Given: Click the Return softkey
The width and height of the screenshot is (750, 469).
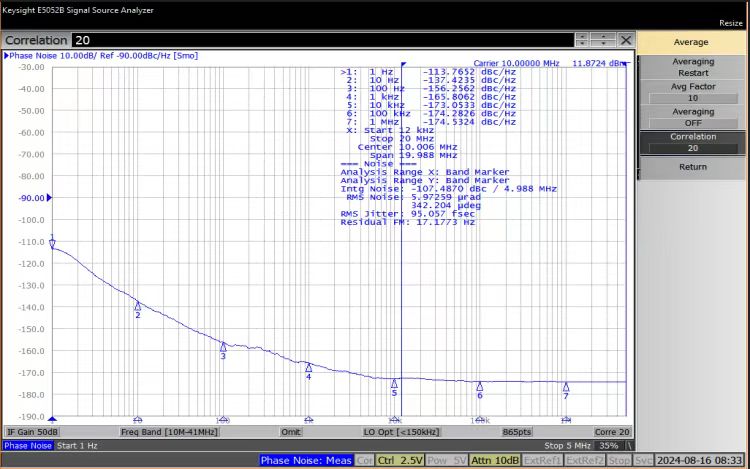Looking at the screenshot, I should click(x=692, y=167).
